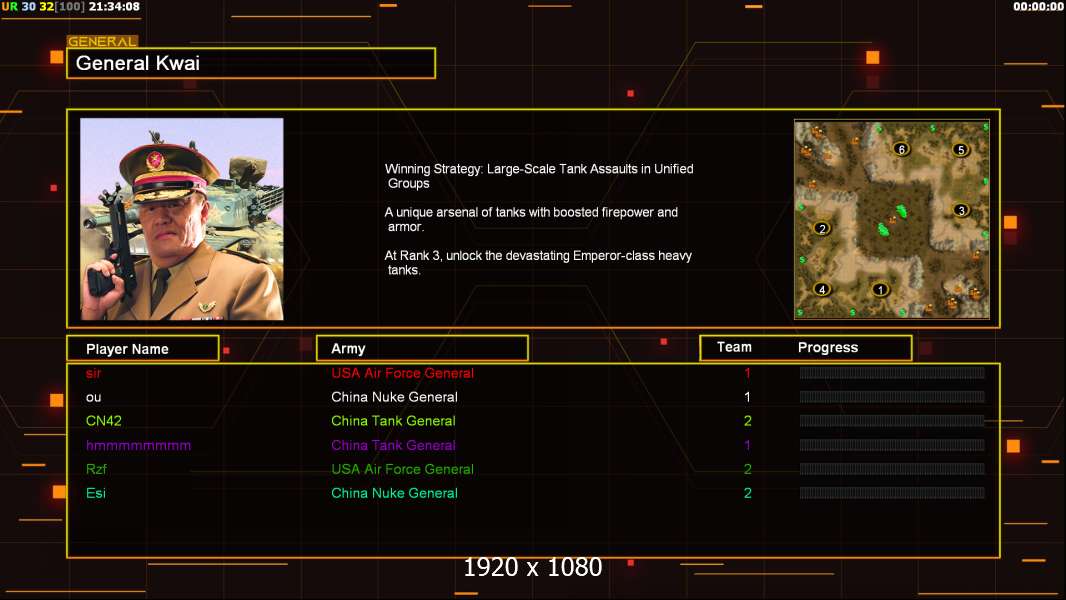The height and width of the screenshot is (600, 1066).
Task: Click the General Kwai portrait image
Action: [x=182, y=219]
